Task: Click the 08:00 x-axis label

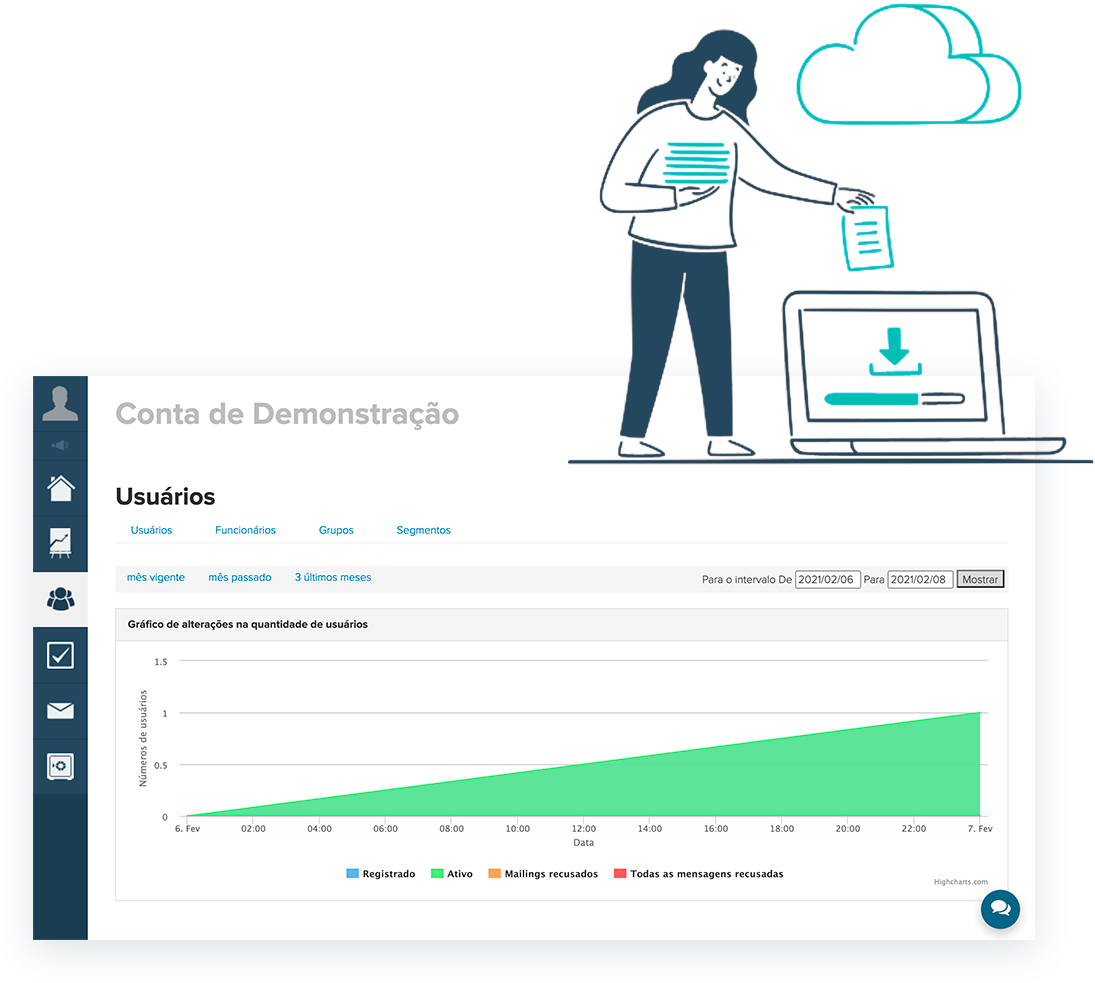Action: [452, 829]
